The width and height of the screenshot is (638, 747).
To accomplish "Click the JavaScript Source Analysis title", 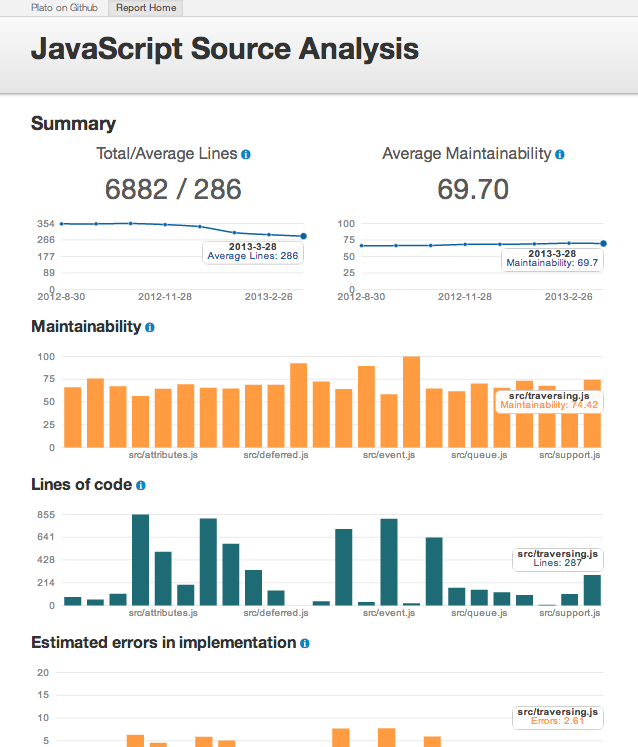I will (x=225, y=49).
